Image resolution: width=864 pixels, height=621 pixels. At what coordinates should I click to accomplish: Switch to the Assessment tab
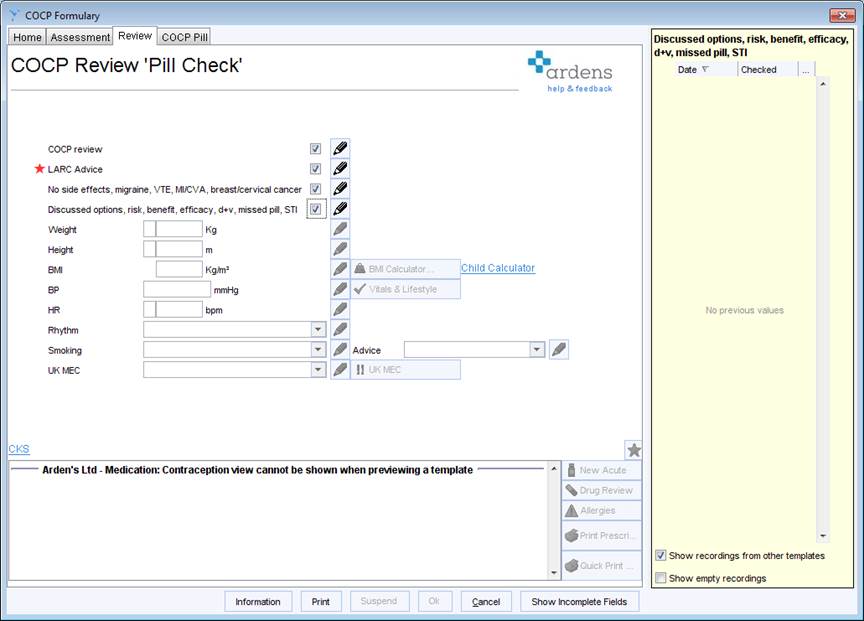(x=80, y=36)
